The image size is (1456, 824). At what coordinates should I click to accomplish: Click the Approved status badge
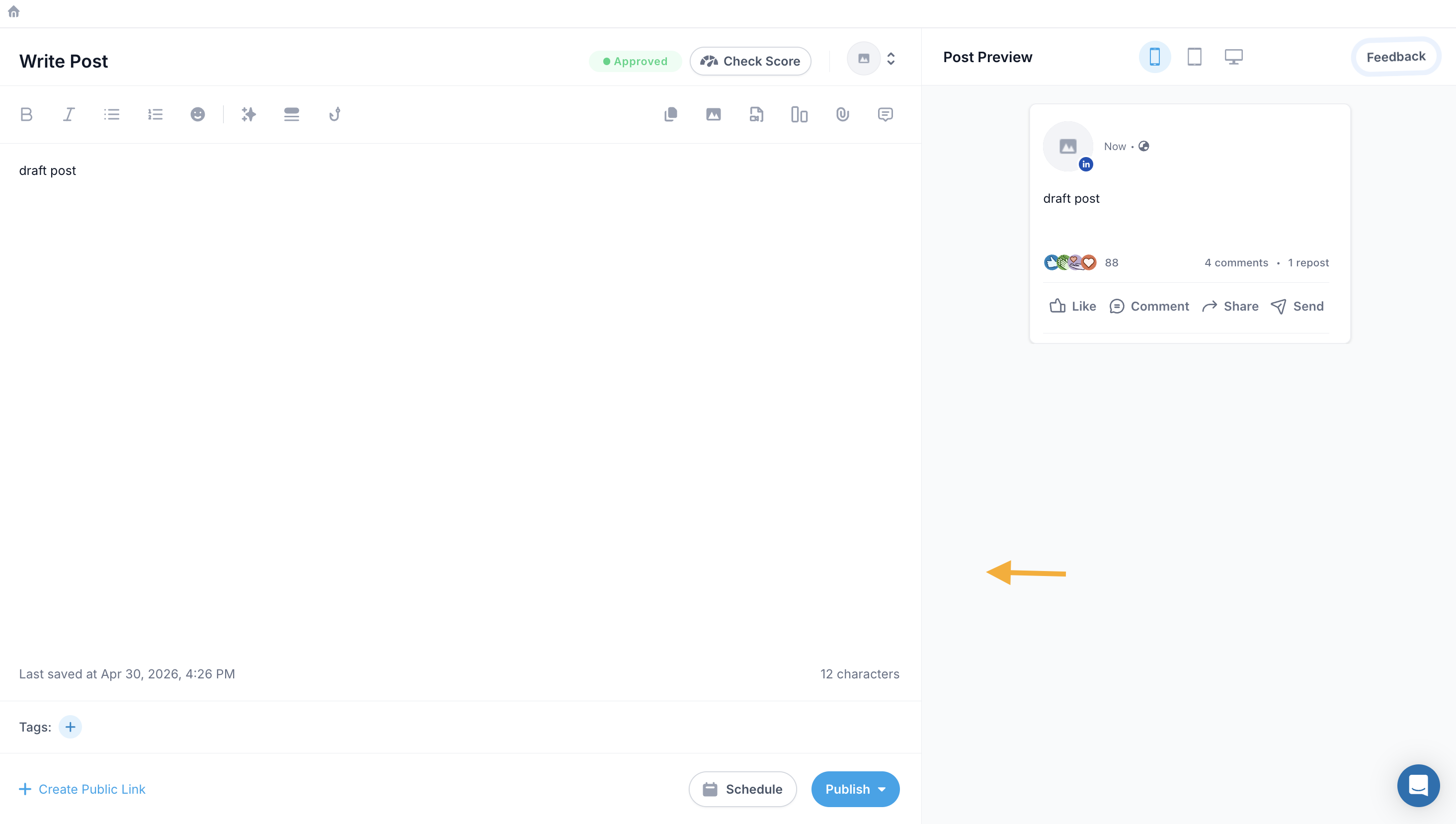(635, 61)
